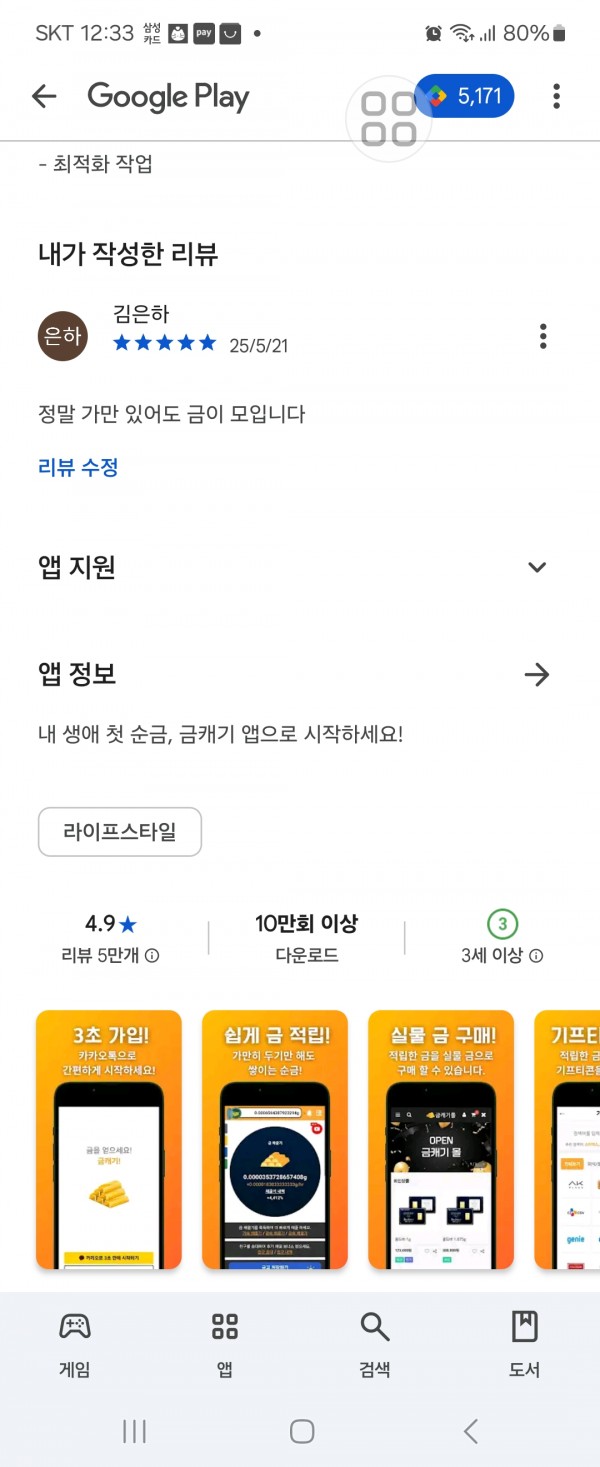Viewport: 600px width, 1467px height.
Task: Open the Play Points 5,171 badge
Action: [464, 96]
